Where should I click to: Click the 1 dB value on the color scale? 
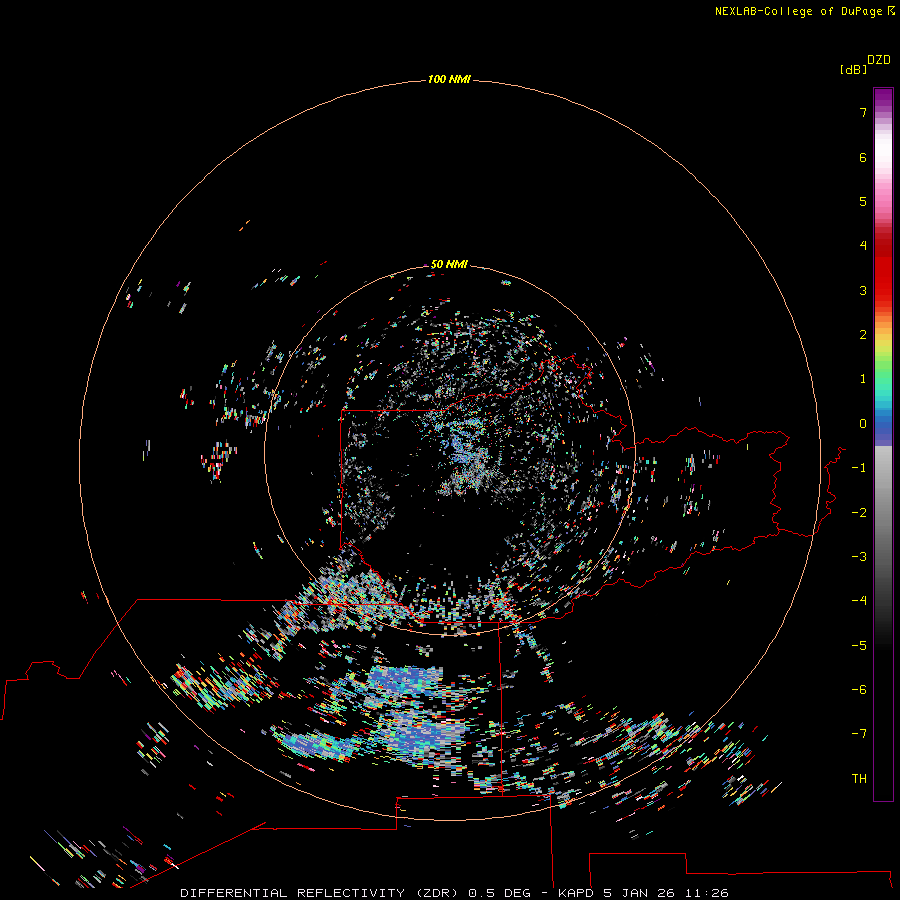[x=863, y=379]
